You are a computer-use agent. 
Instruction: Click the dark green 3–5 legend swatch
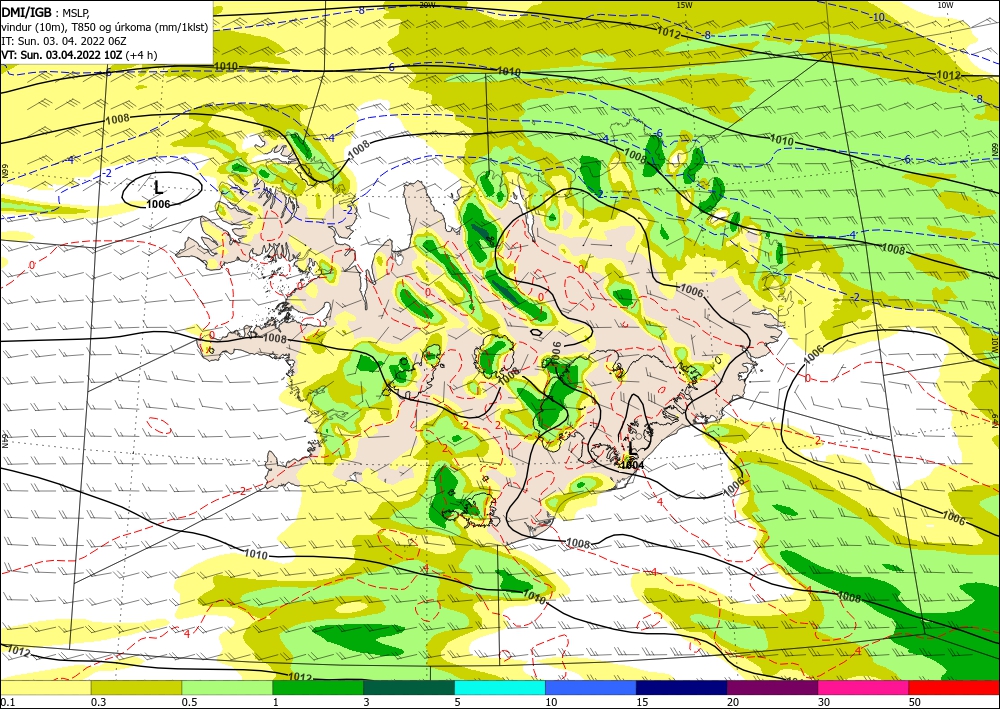point(409,687)
